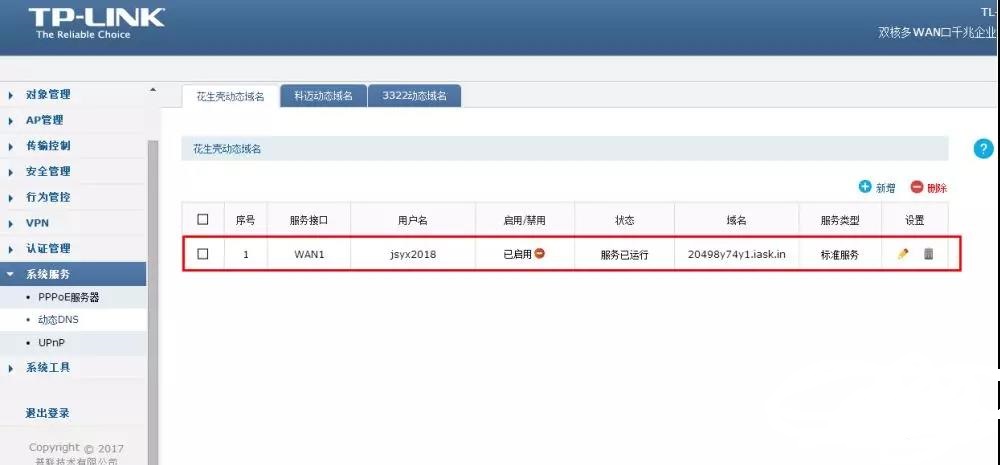Click the sidebar scroll-up arrow
Viewport: 1000px width, 465px height.
tap(152, 91)
